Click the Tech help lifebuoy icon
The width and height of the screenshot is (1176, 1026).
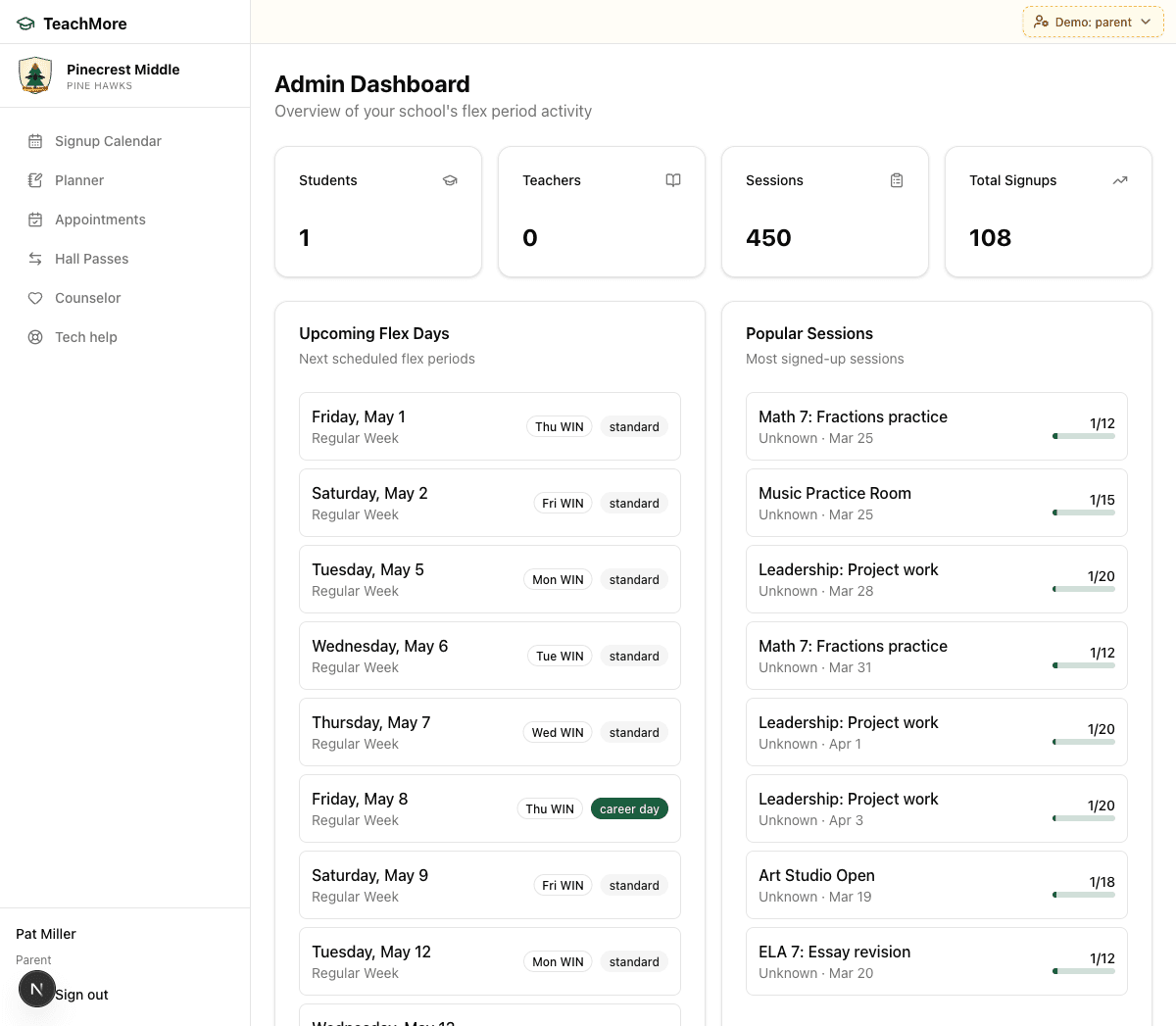pos(35,337)
